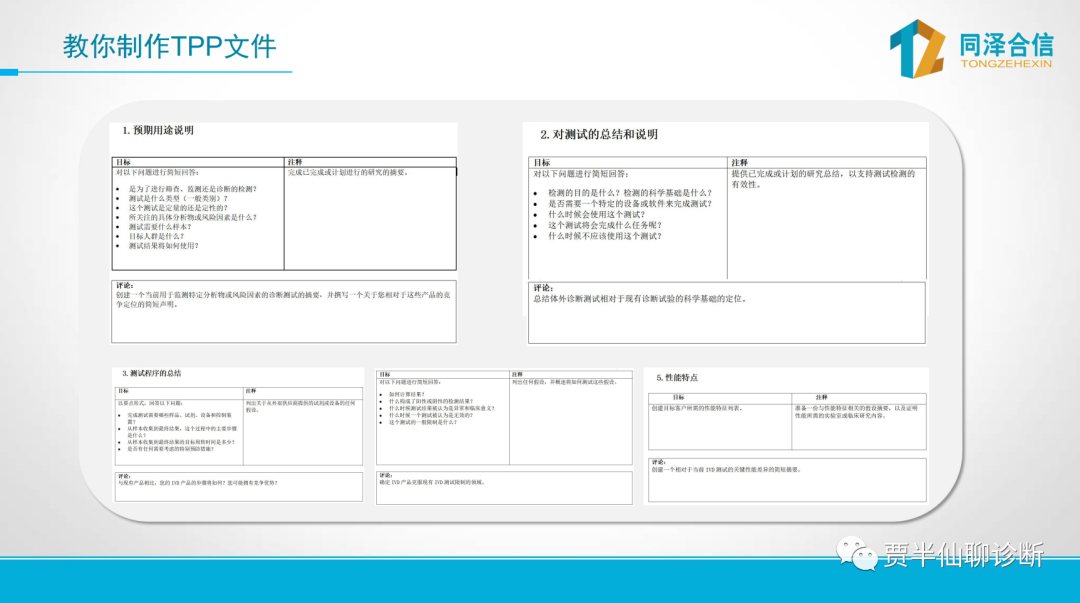Click the Tongzehexin orange-blue logo icon
The height and width of the screenshot is (603, 1080).
pyautogui.click(x=917, y=48)
